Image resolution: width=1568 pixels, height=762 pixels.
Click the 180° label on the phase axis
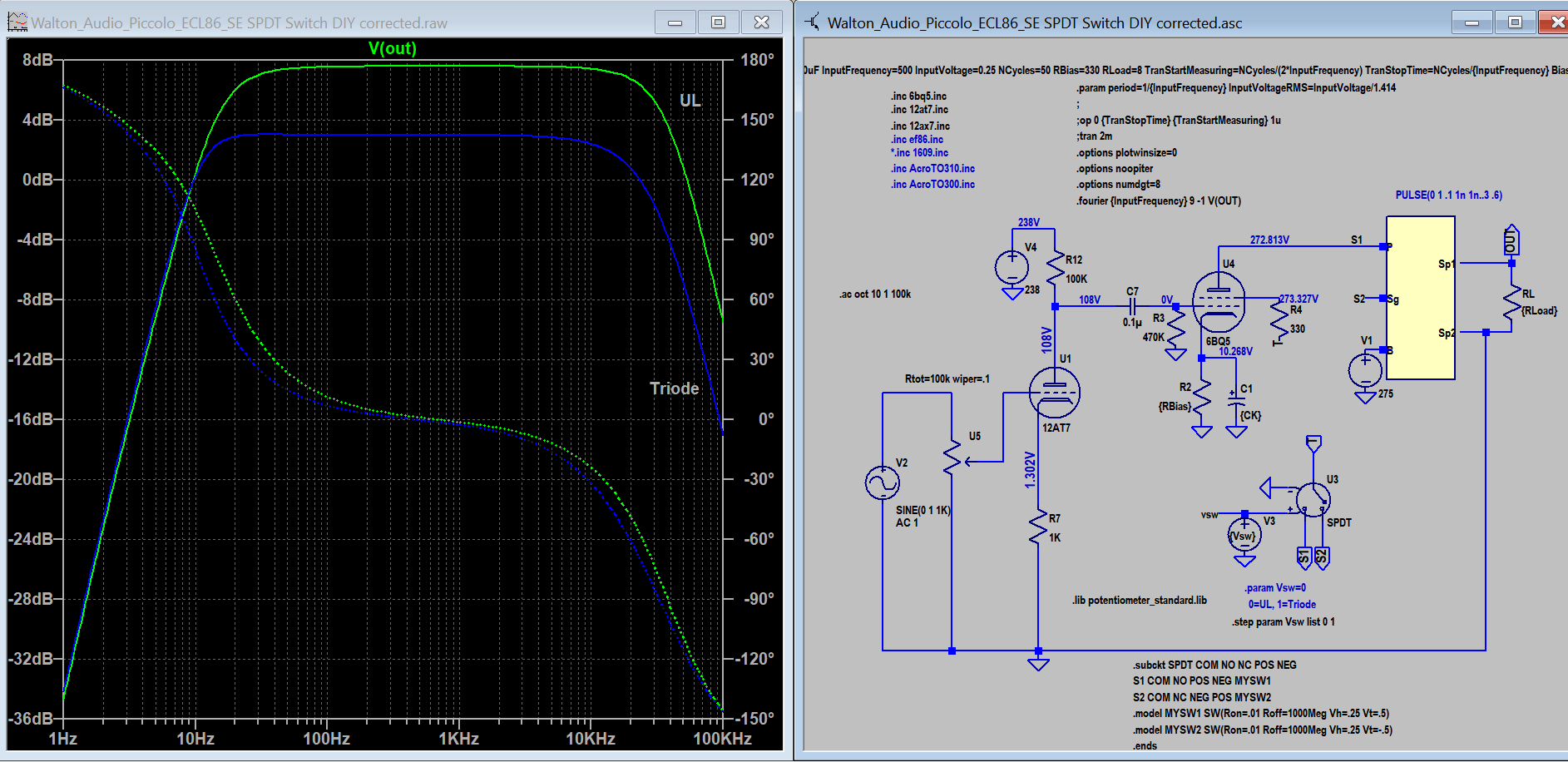(x=757, y=60)
